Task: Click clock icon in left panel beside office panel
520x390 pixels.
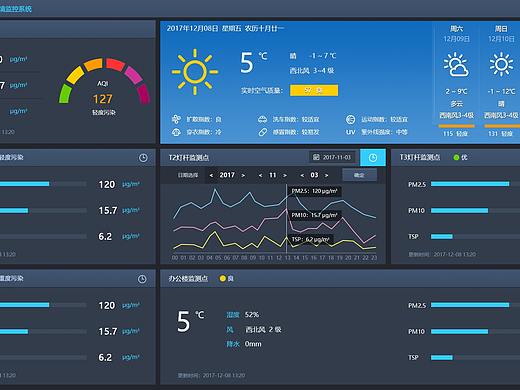Action: tap(142, 279)
